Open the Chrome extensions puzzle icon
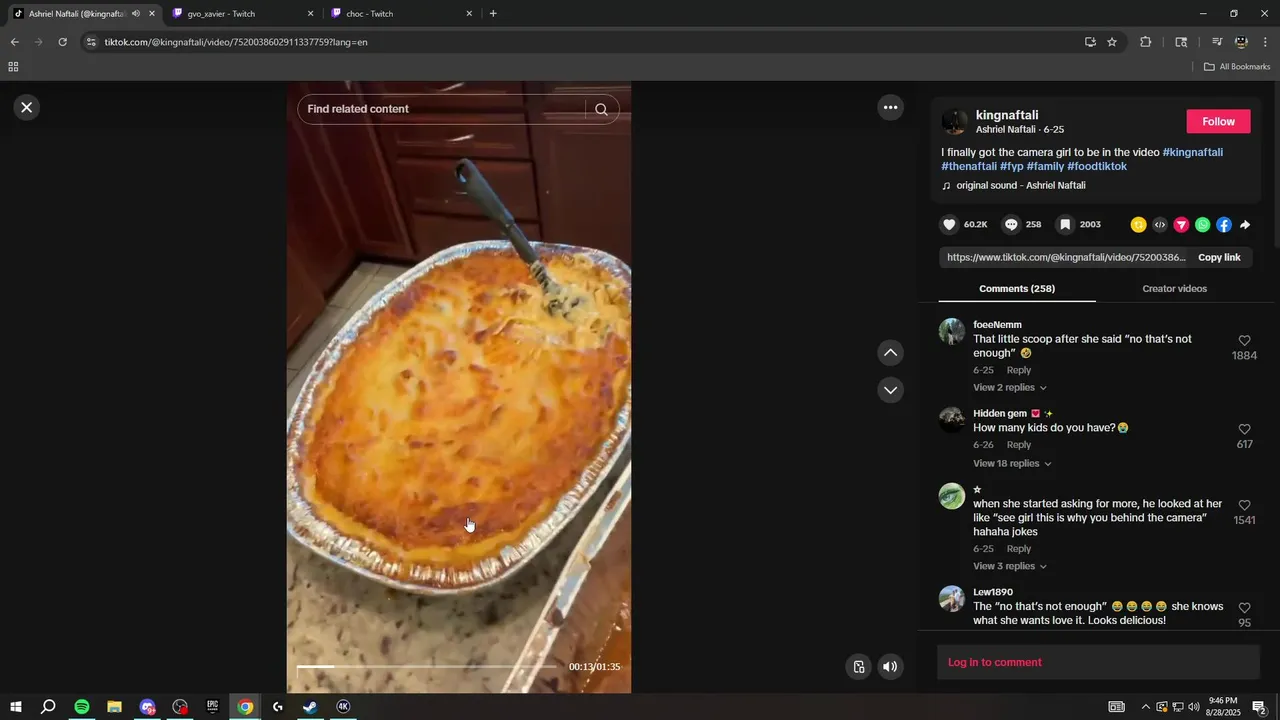 point(1146,42)
